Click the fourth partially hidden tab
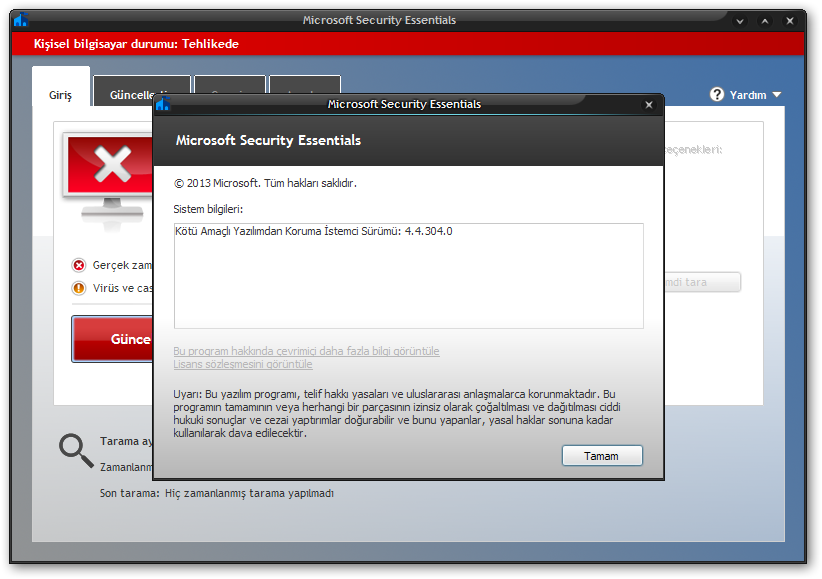Image resolution: width=822 pixels, height=579 pixels. tap(305, 85)
